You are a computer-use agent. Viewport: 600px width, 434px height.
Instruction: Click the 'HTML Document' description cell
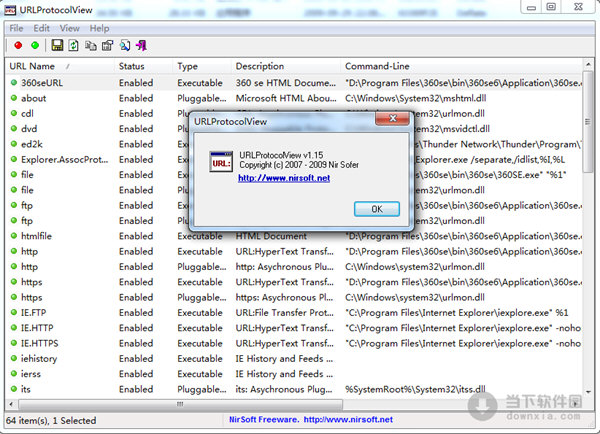click(271, 236)
